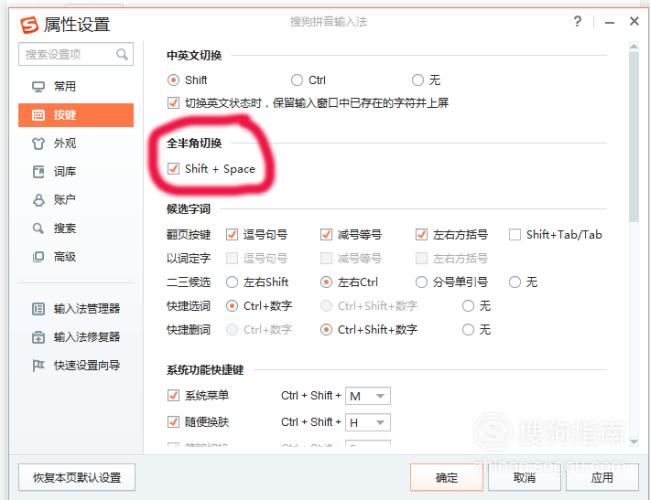Click the scrollbar down arrow
The width and height of the screenshot is (650, 500).
click(633, 442)
